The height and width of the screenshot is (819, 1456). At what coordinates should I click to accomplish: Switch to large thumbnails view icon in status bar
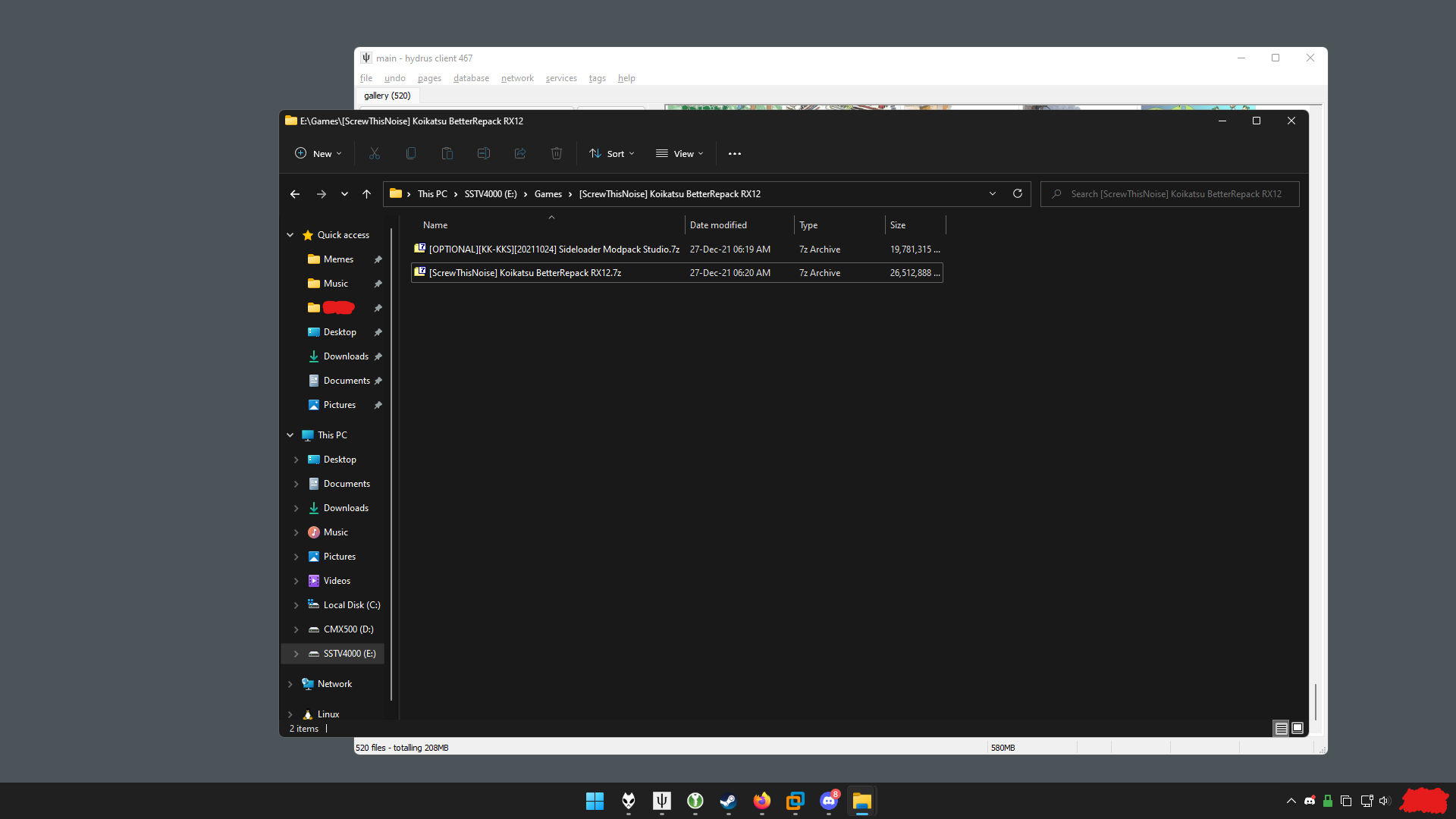point(1298,728)
